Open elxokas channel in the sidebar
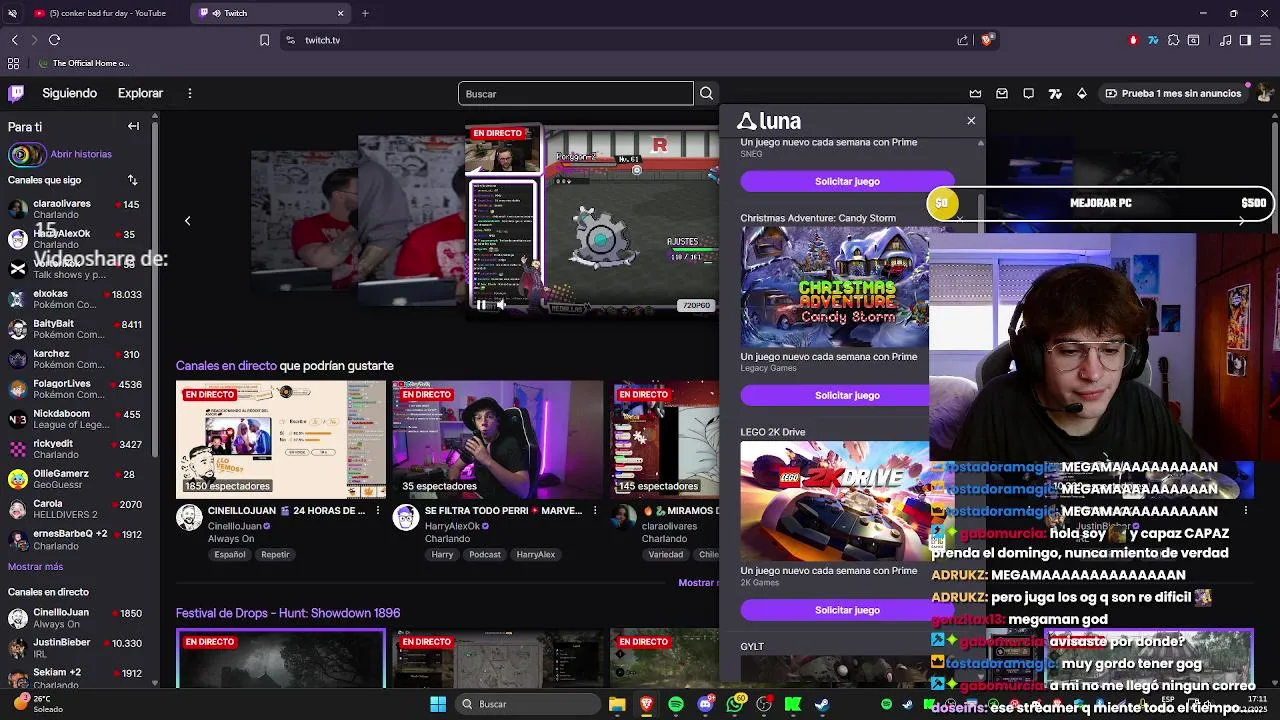The height and width of the screenshot is (720, 1280). tap(78, 298)
